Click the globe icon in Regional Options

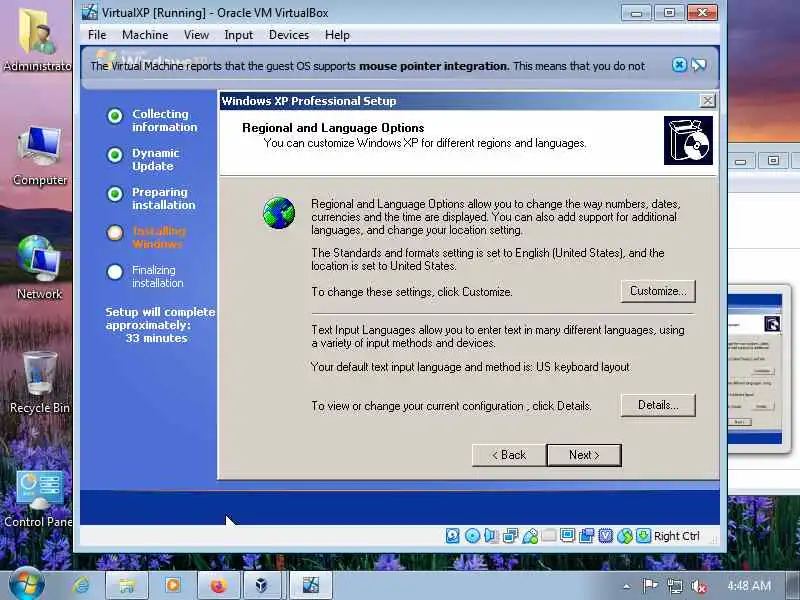point(279,213)
